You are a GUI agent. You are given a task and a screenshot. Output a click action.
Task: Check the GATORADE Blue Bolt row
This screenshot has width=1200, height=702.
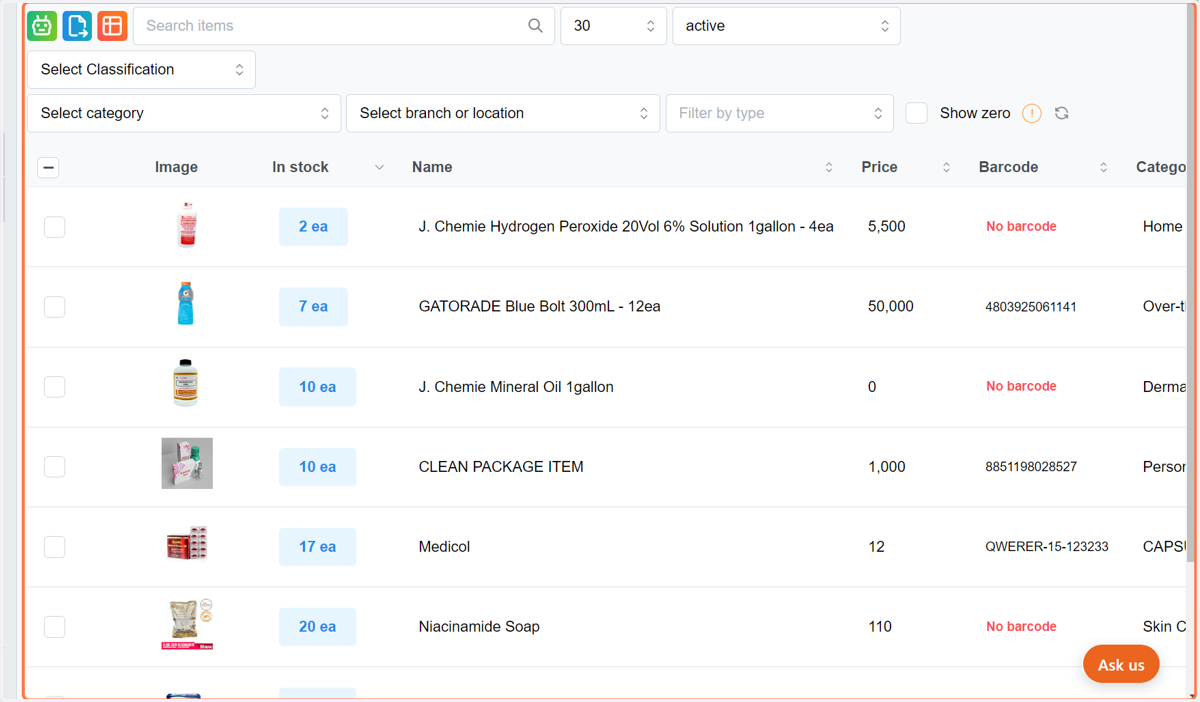(55, 307)
